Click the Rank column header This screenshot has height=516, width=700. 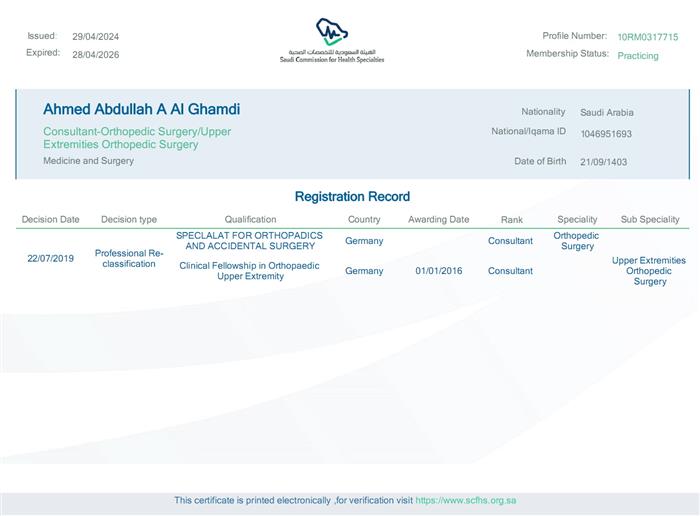click(x=512, y=220)
